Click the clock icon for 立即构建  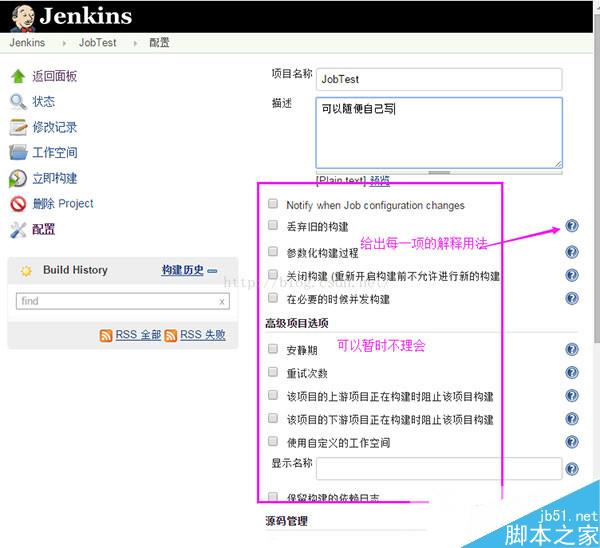click(18, 178)
